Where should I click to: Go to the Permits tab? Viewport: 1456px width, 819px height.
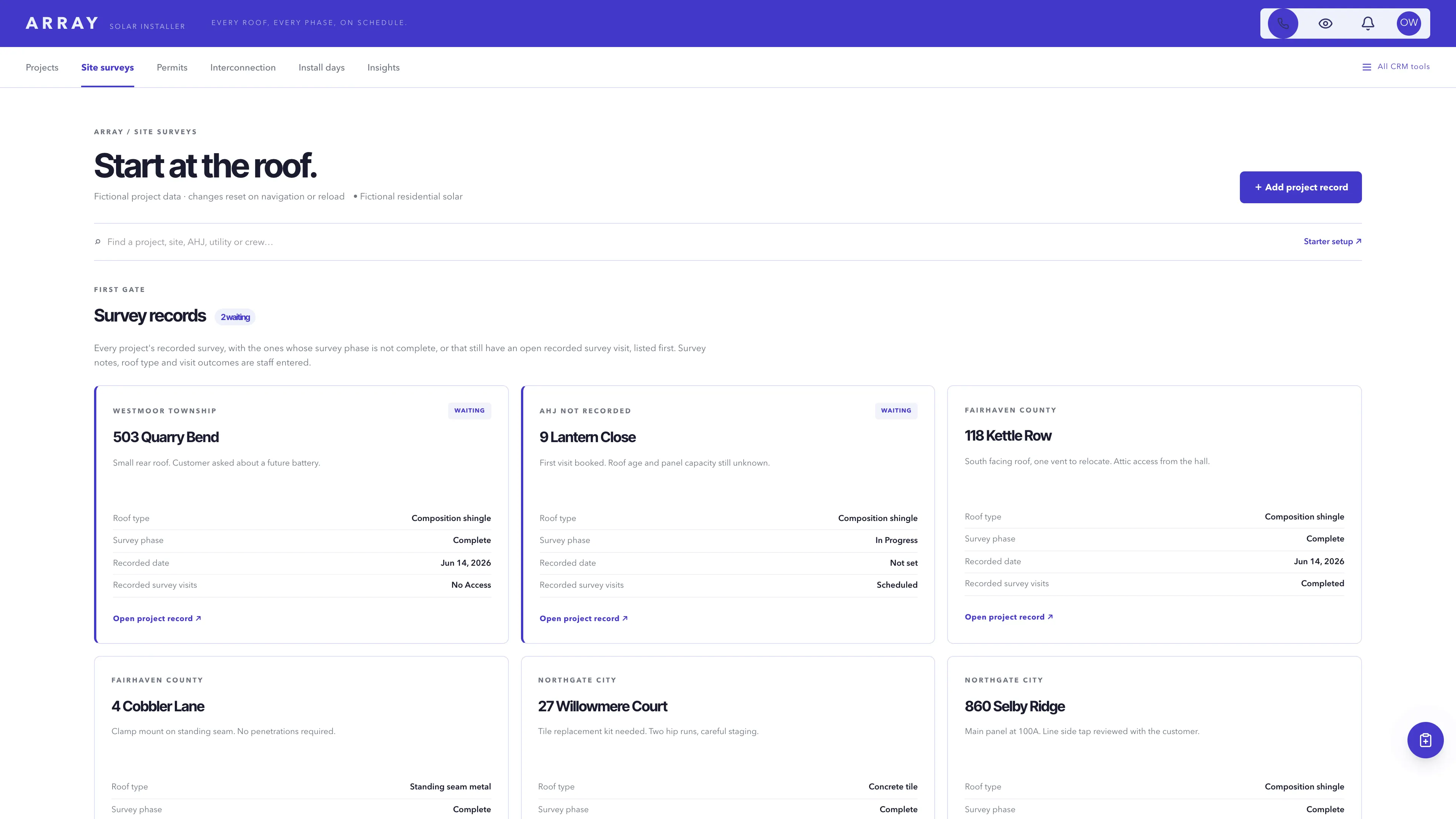[172, 67]
